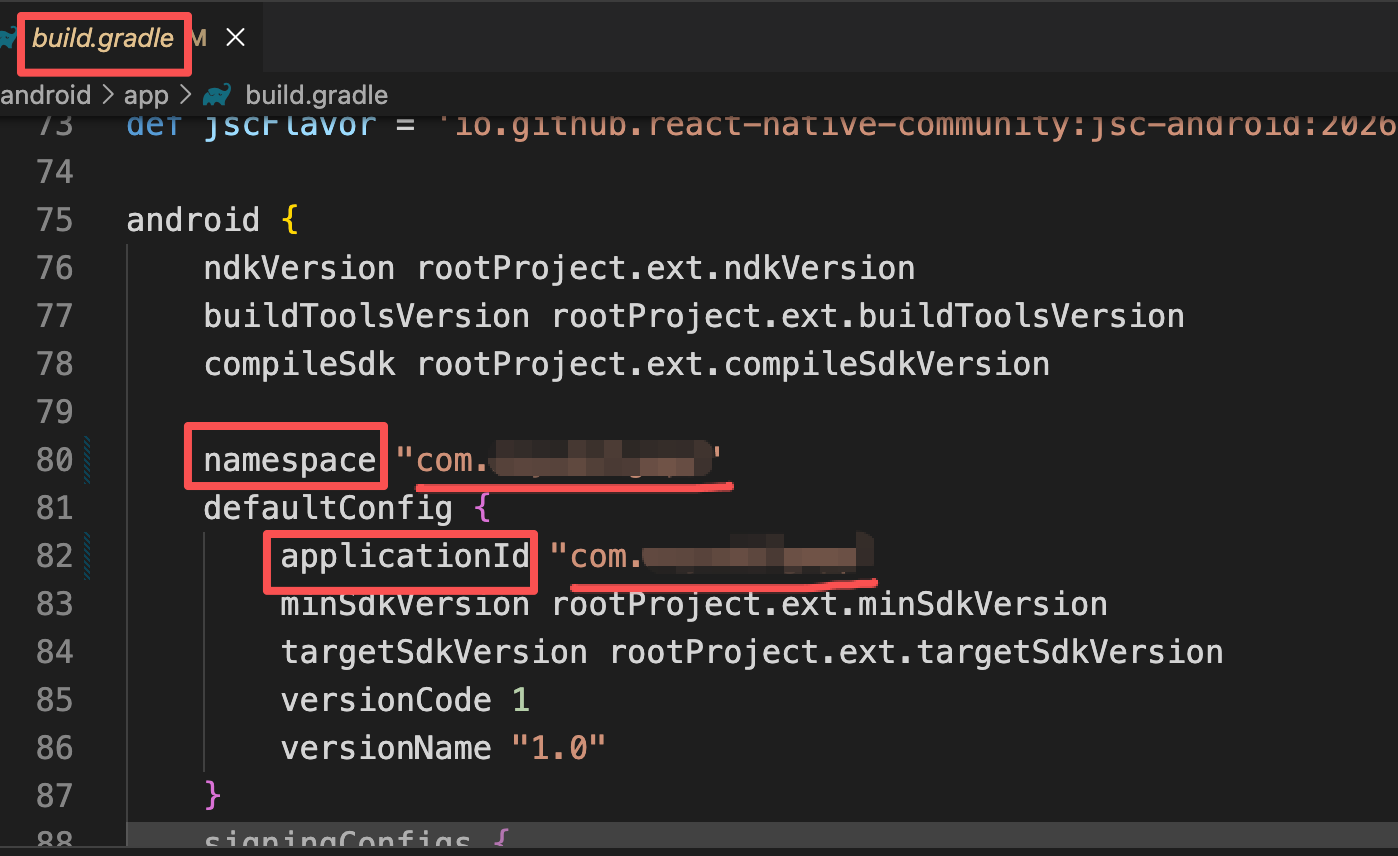
Task: Click the defaultConfig block opening brace
Action: coord(482,508)
